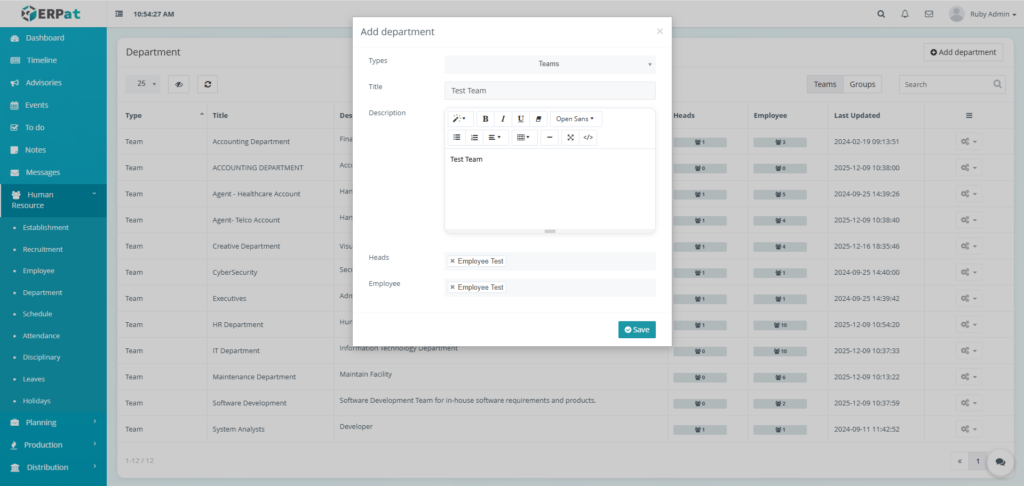The width and height of the screenshot is (1024, 486).
Task: Go to previous page in pagination
Action: 959,461
